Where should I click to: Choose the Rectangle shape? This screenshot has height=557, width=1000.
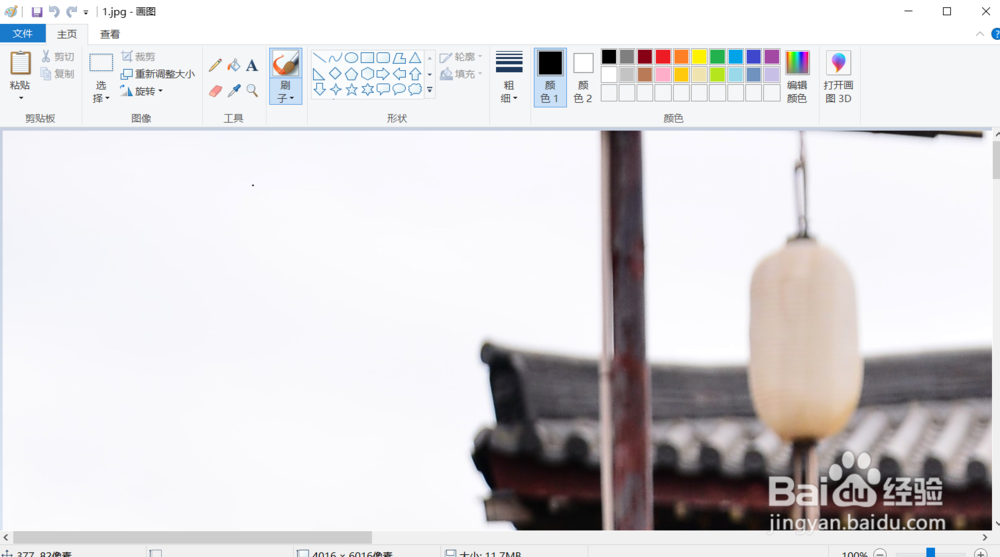(x=367, y=58)
